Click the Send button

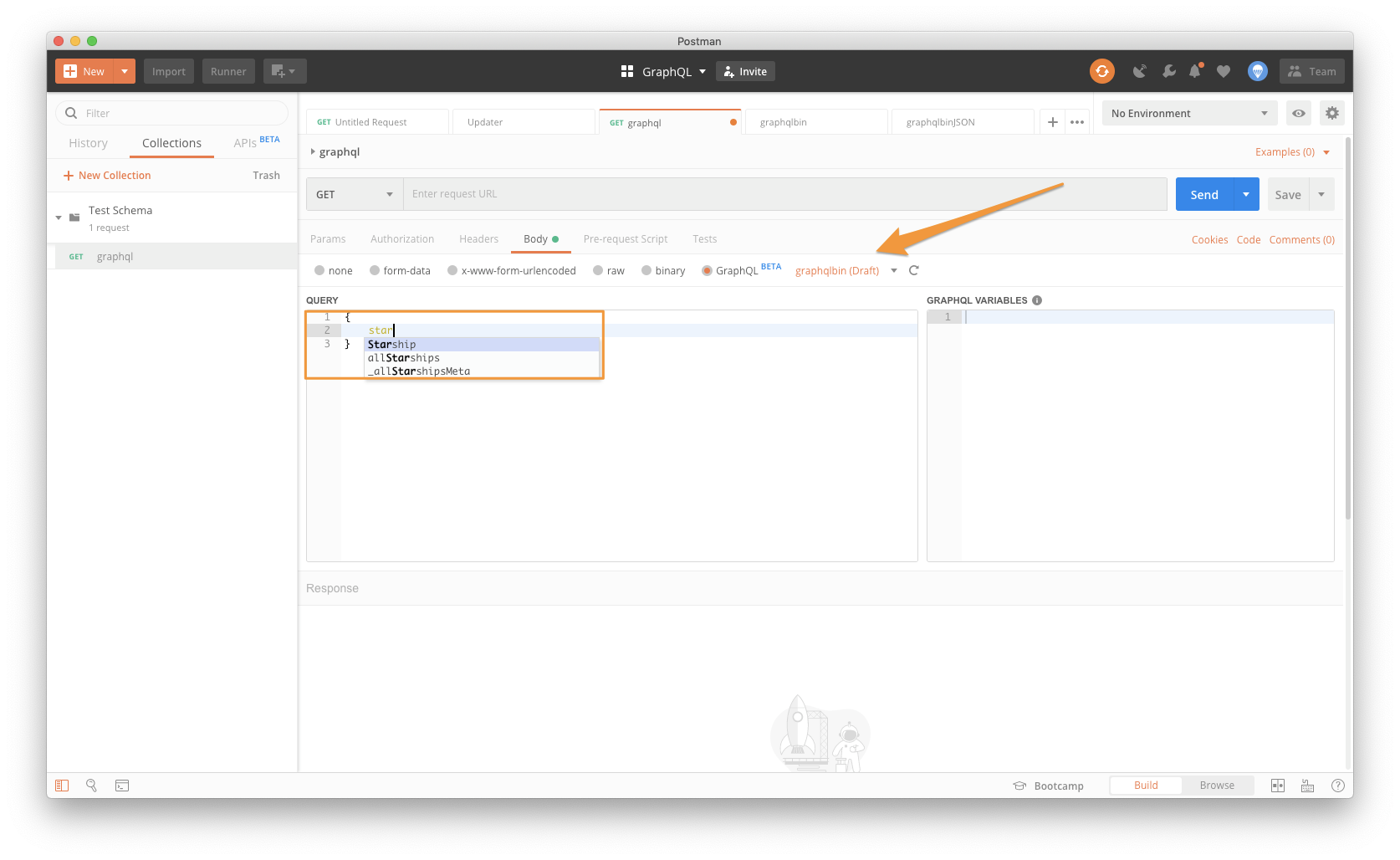[x=1203, y=193]
